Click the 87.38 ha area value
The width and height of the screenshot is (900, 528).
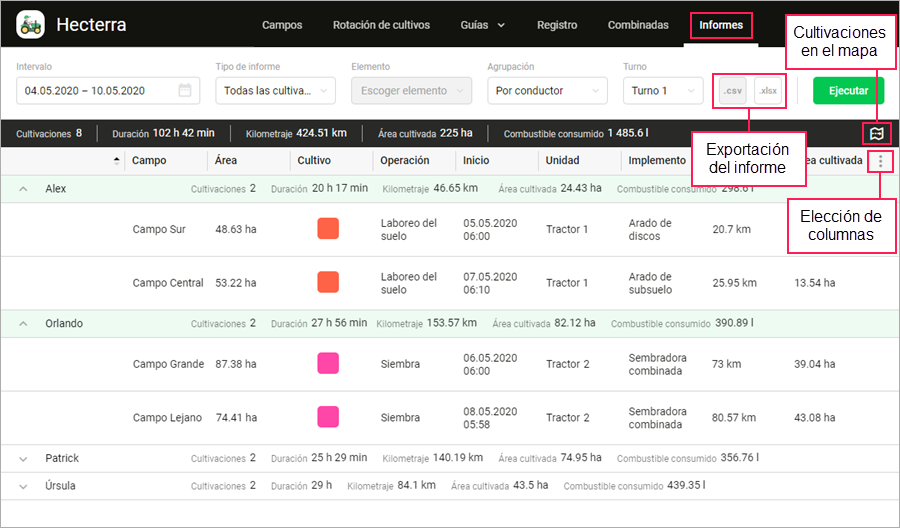pos(236,364)
